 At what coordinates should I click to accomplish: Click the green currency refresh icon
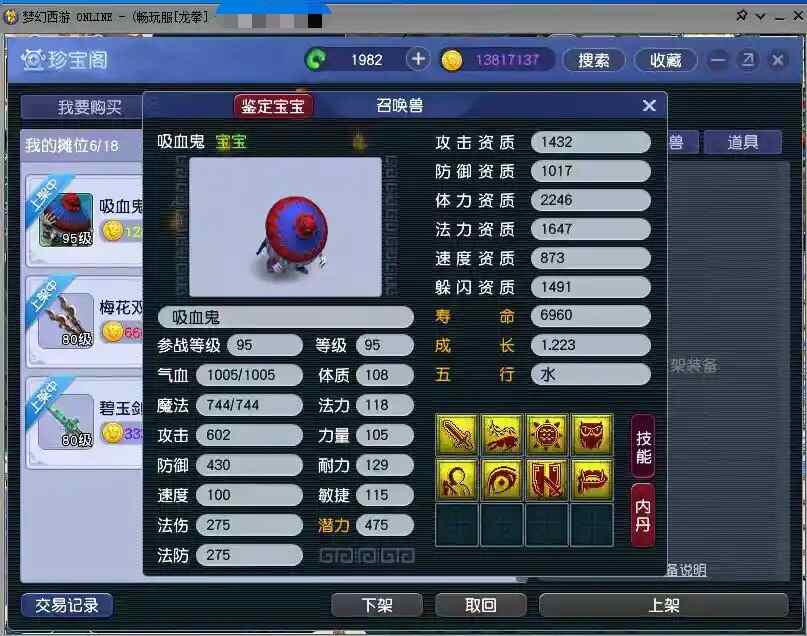pyautogui.click(x=316, y=60)
